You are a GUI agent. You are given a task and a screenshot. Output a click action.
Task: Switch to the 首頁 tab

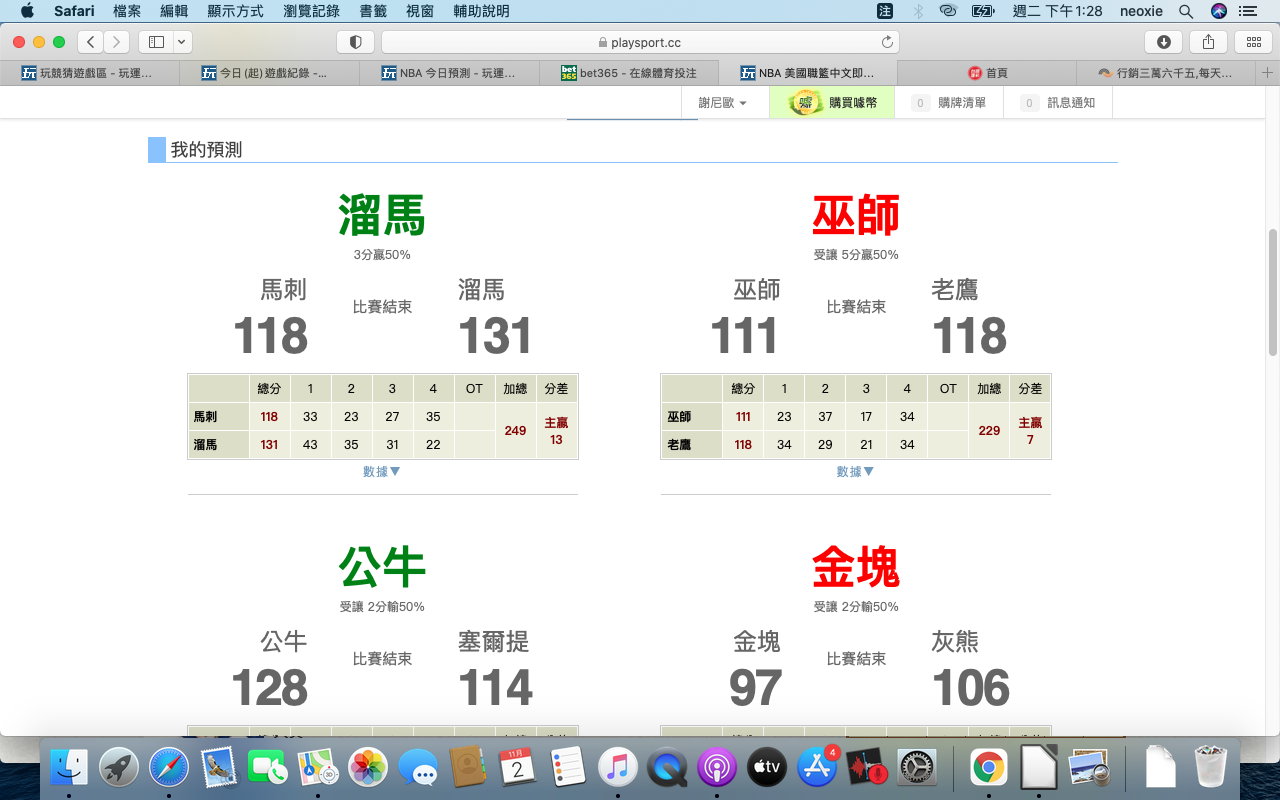987,73
